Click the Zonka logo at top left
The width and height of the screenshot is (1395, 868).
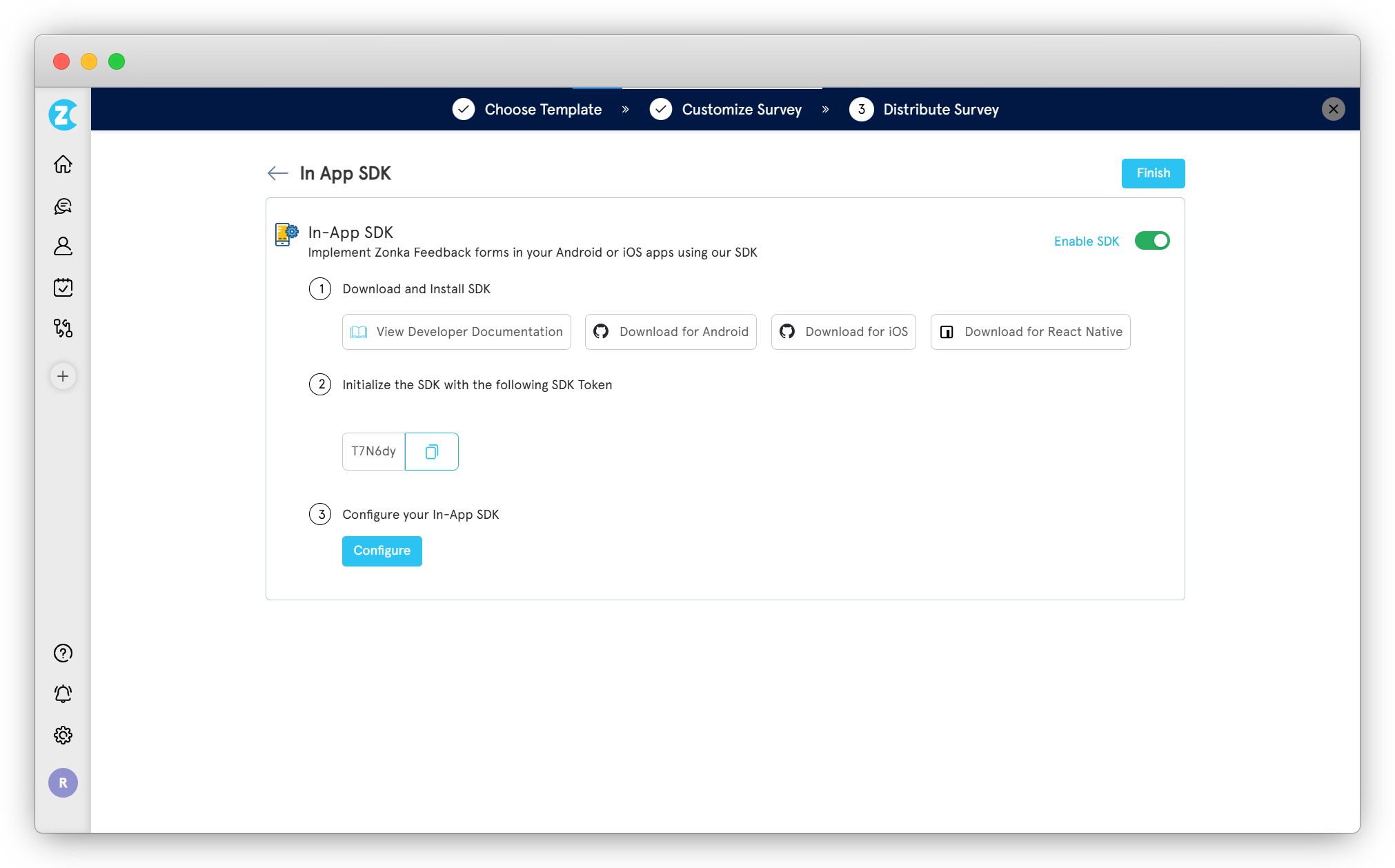63,115
